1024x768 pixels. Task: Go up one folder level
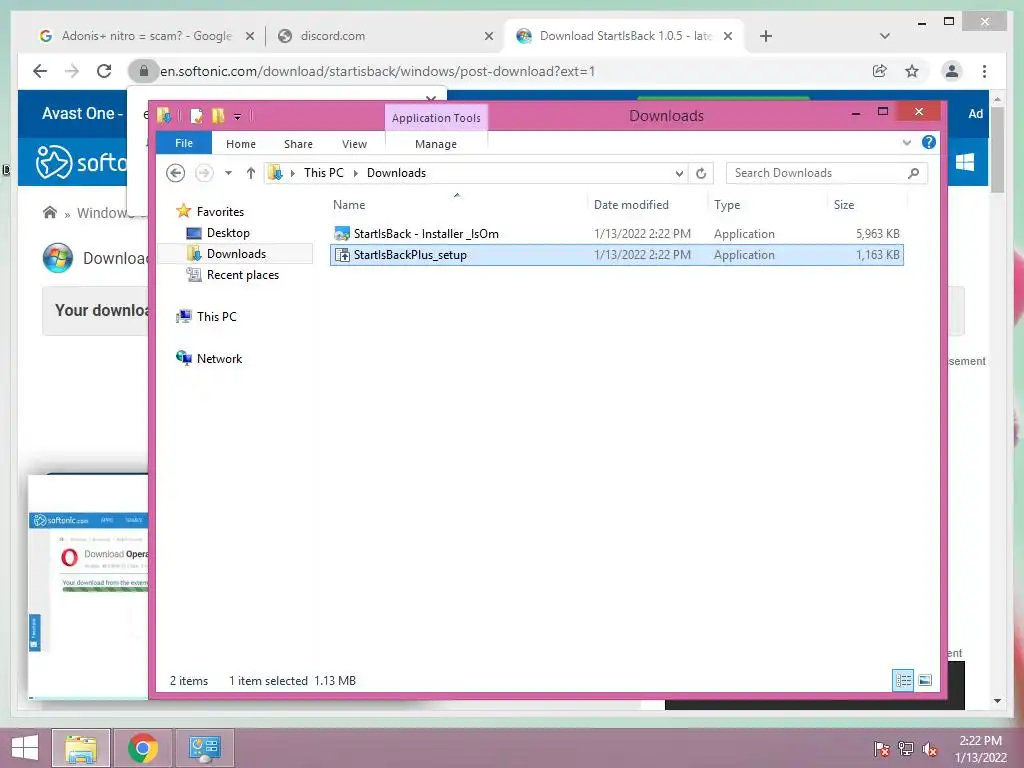pyautogui.click(x=250, y=173)
